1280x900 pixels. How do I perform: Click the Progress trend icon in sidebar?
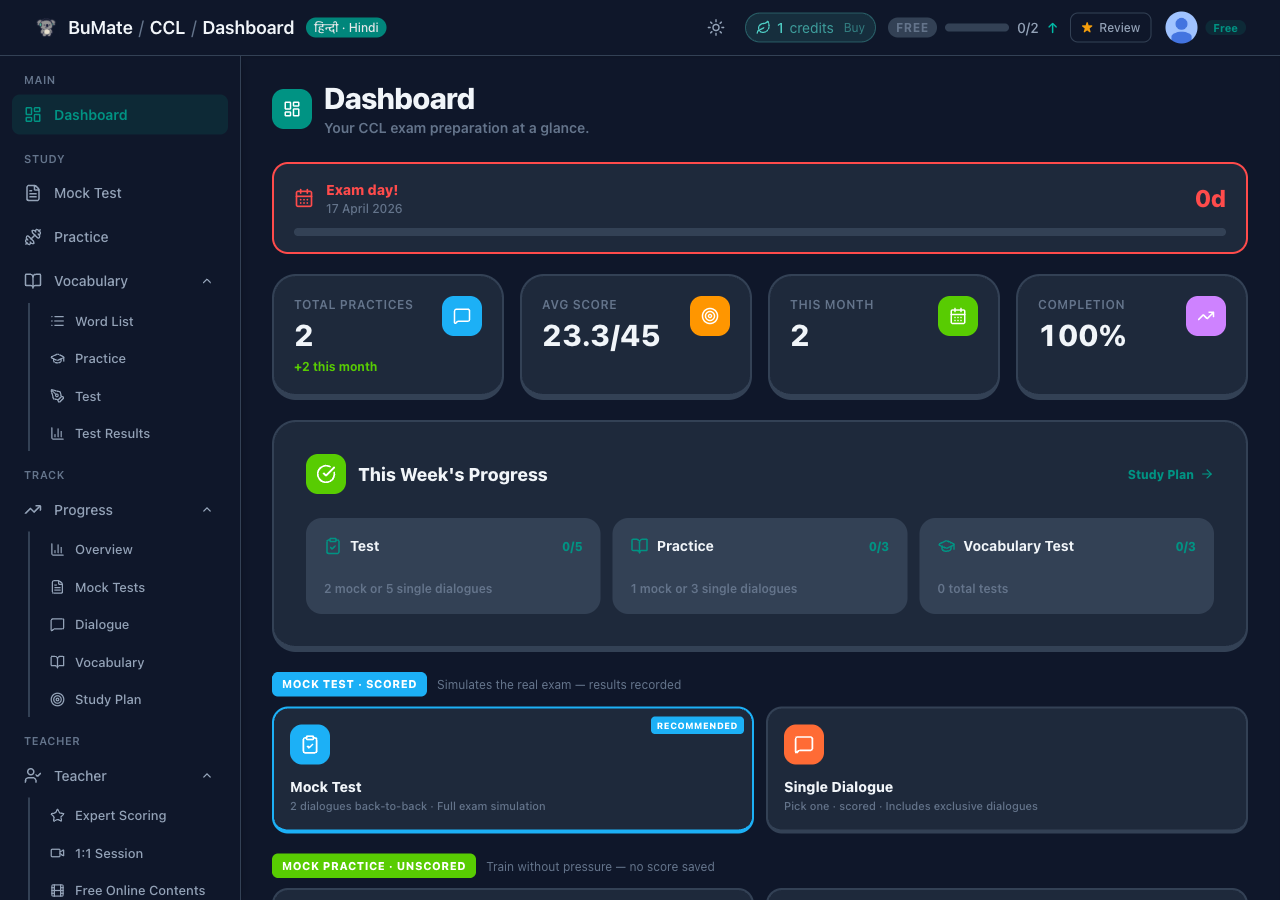click(33, 510)
